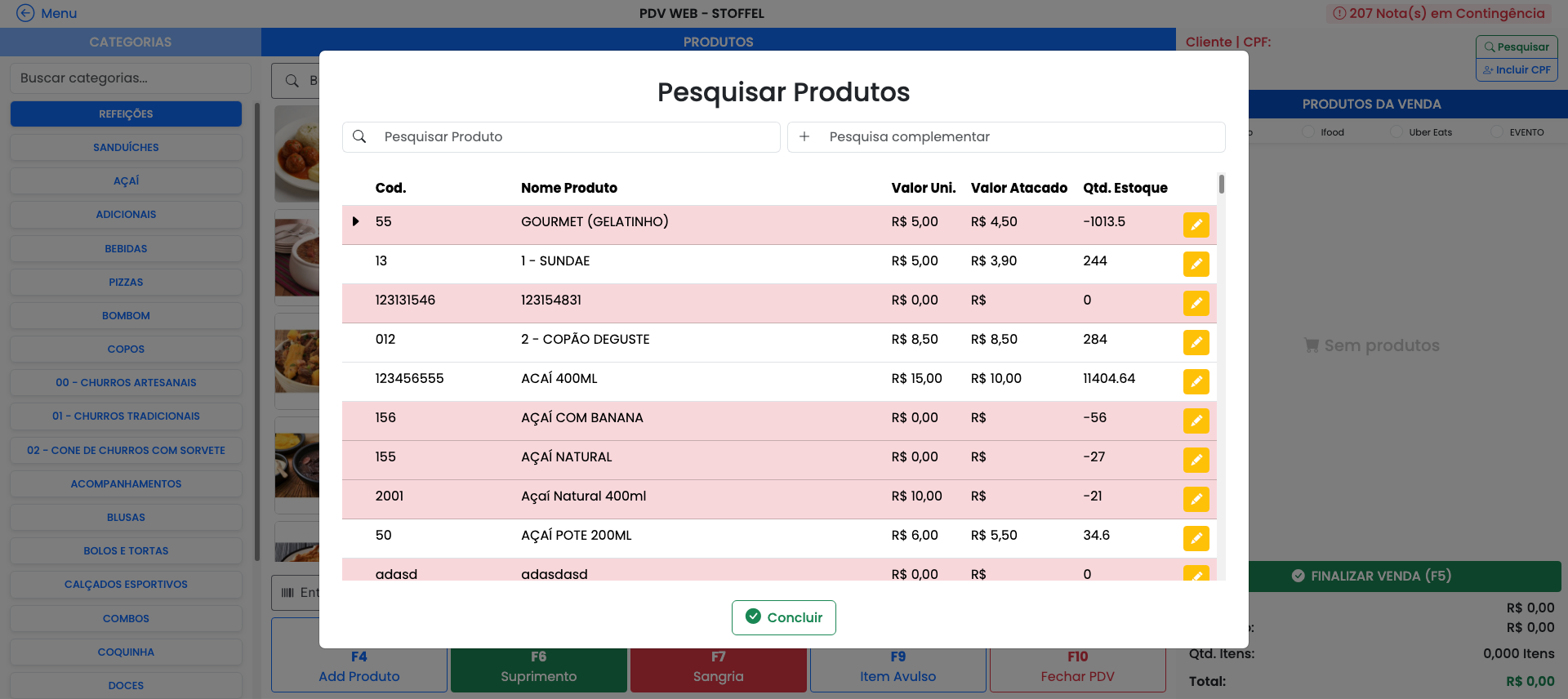Select the DOCES category

point(126,685)
